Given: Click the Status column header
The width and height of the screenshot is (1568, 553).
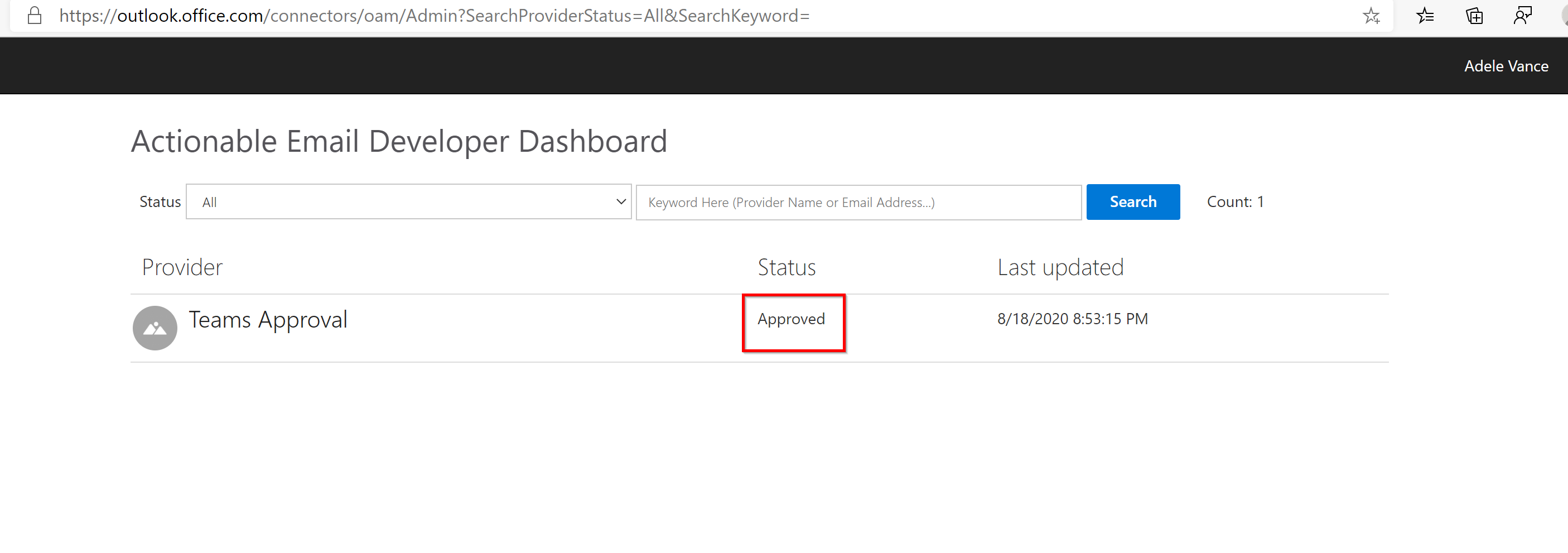Looking at the screenshot, I should pos(787,267).
